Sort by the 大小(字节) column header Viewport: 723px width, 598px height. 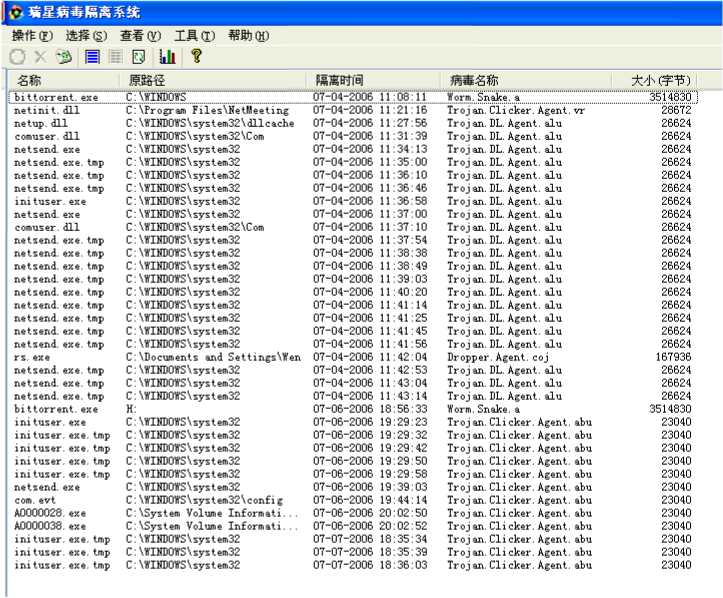click(x=655, y=80)
